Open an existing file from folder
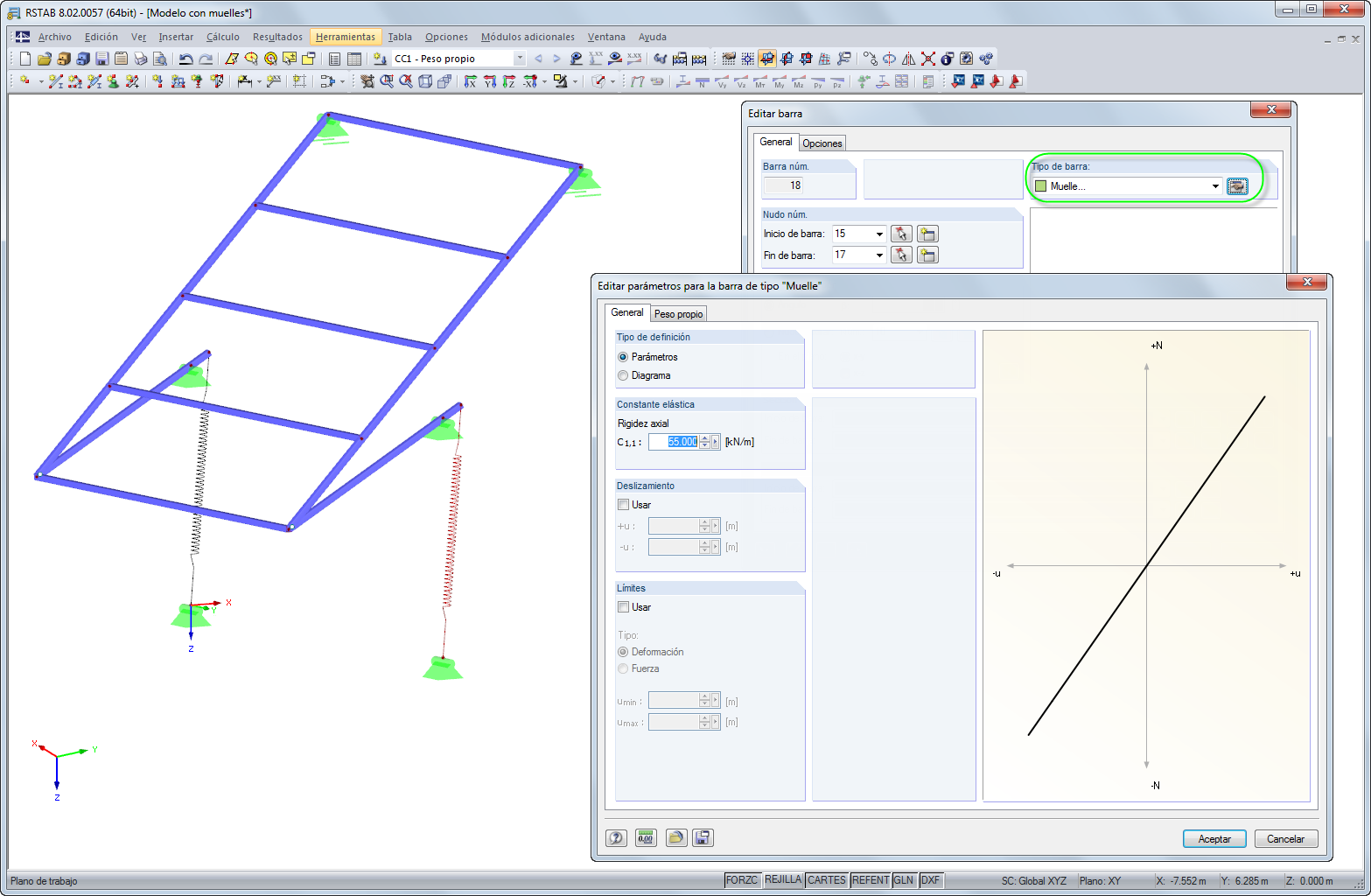This screenshot has width=1371, height=896. tap(44, 59)
